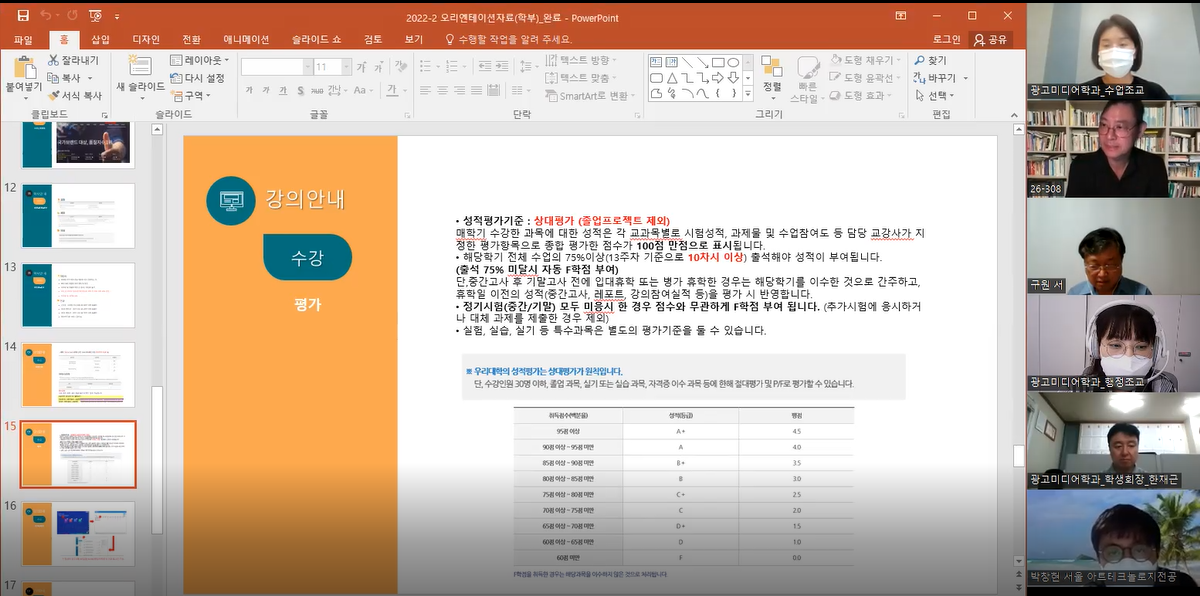Click 로그인 to sign in

(x=947, y=40)
